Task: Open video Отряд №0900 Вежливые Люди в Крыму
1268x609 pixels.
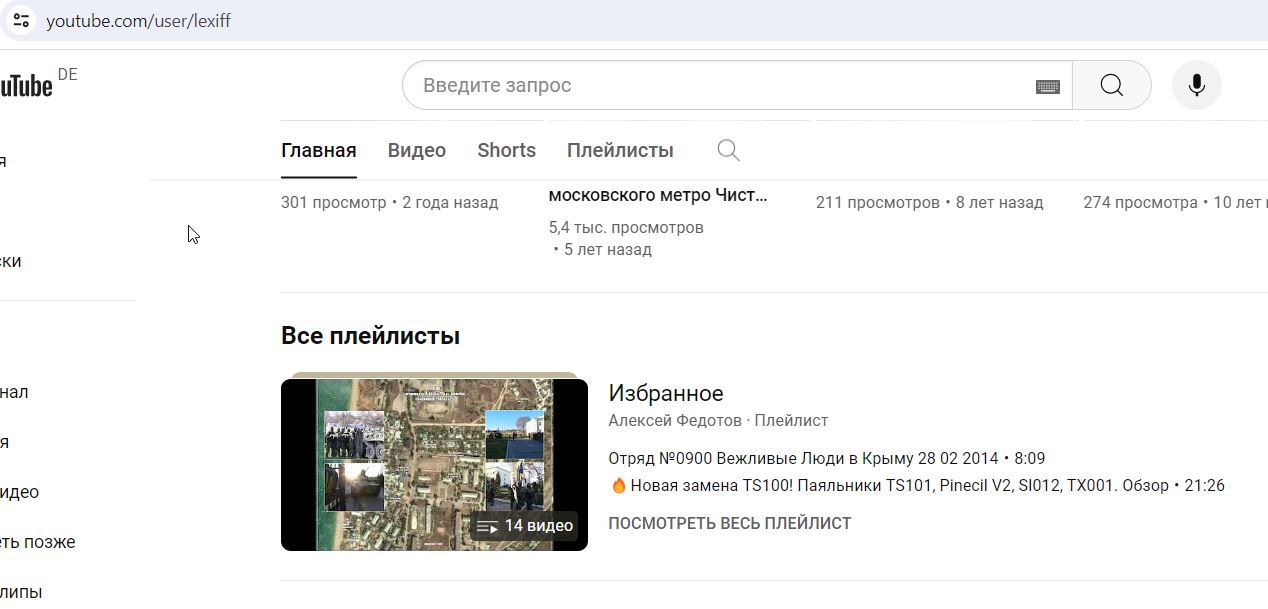Action: pyautogui.click(x=826, y=458)
